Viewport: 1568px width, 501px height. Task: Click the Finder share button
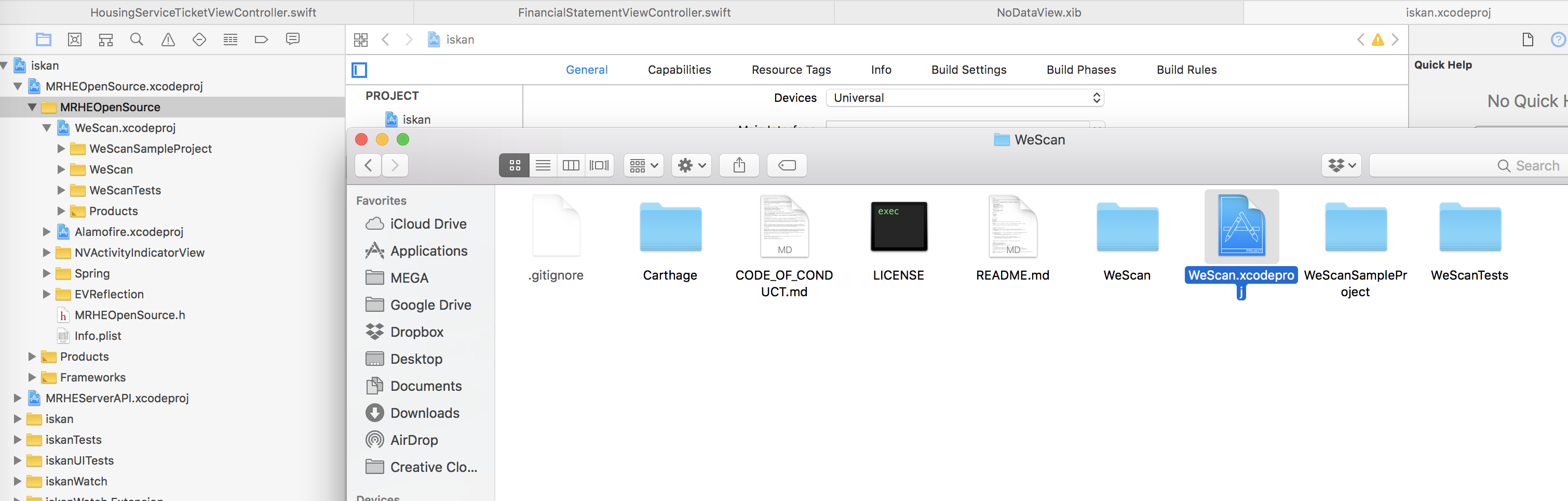point(739,165)
